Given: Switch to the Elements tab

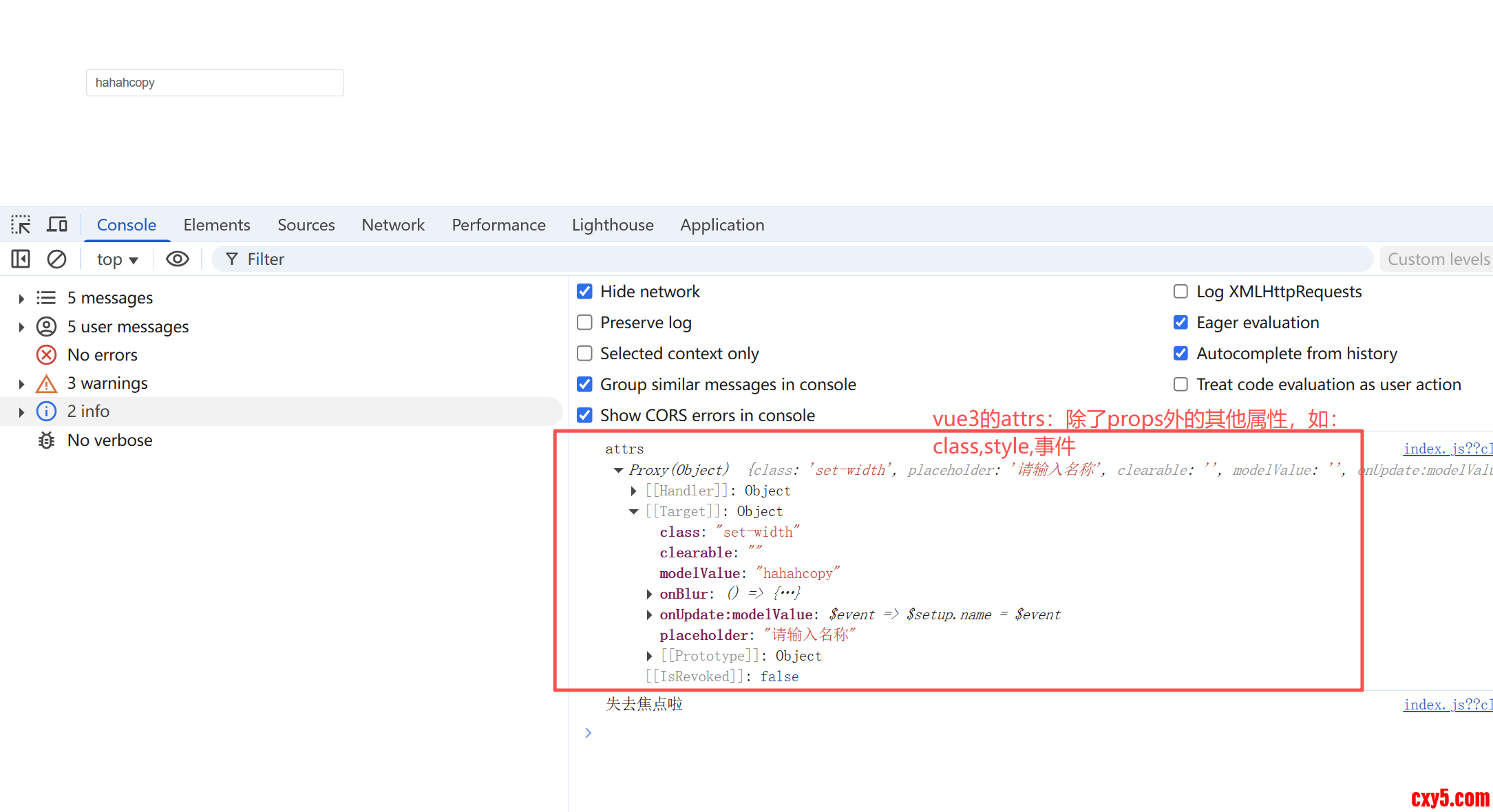Looking at the screenshot, I should (216, 225).
